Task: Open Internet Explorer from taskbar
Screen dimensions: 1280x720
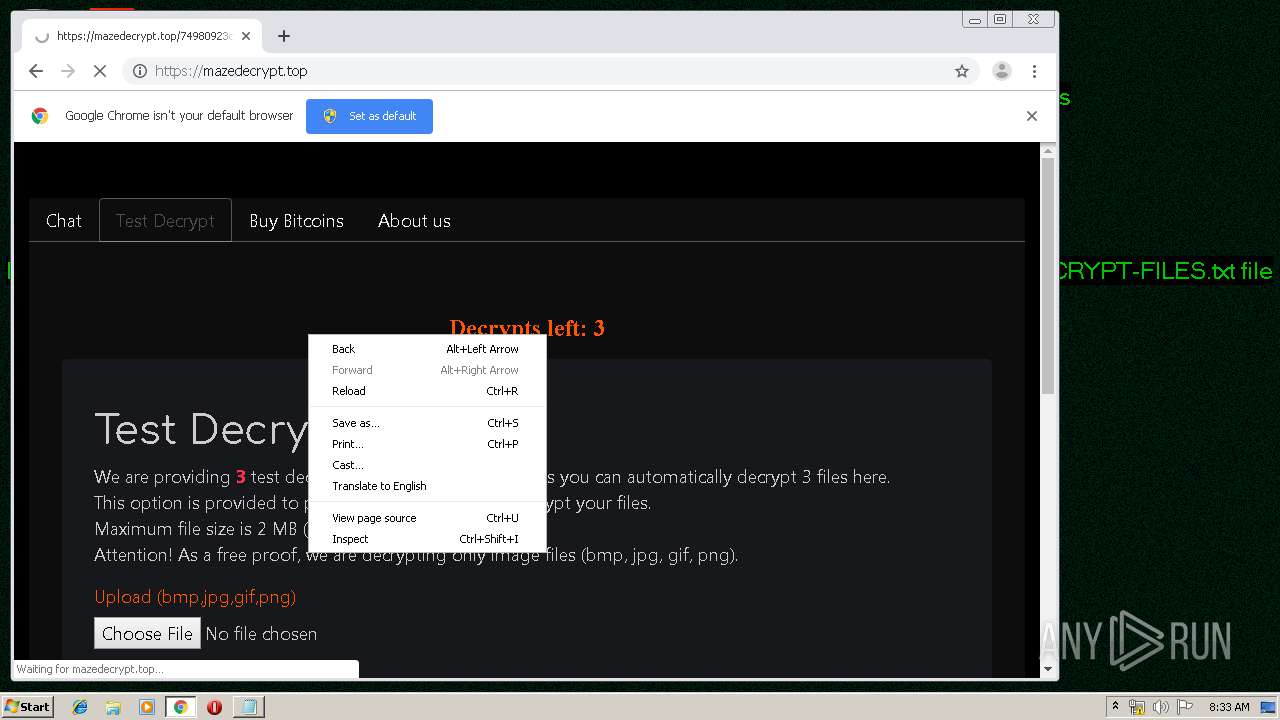Action: [80, 707]
